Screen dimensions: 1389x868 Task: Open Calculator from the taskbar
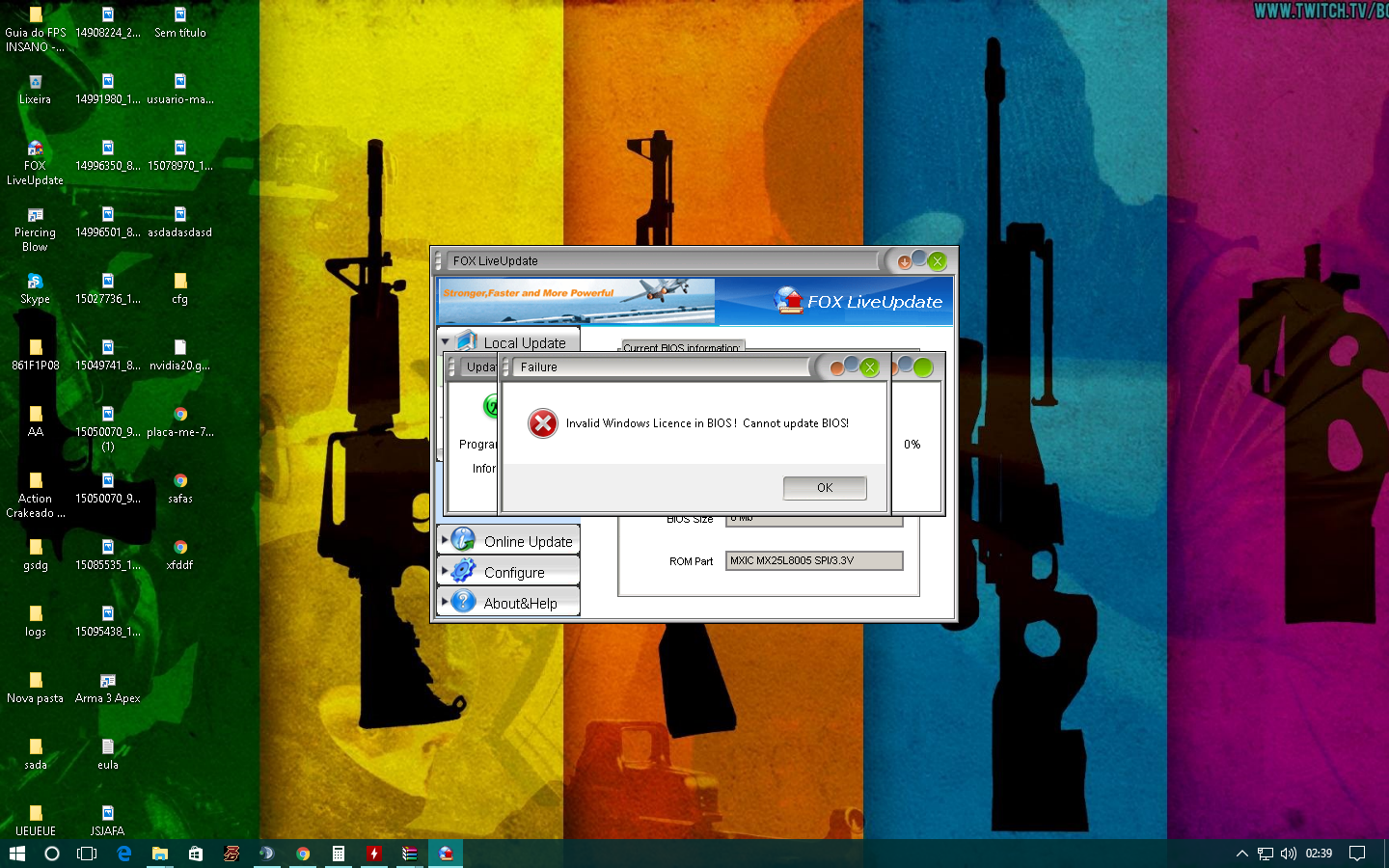[339, 854]
